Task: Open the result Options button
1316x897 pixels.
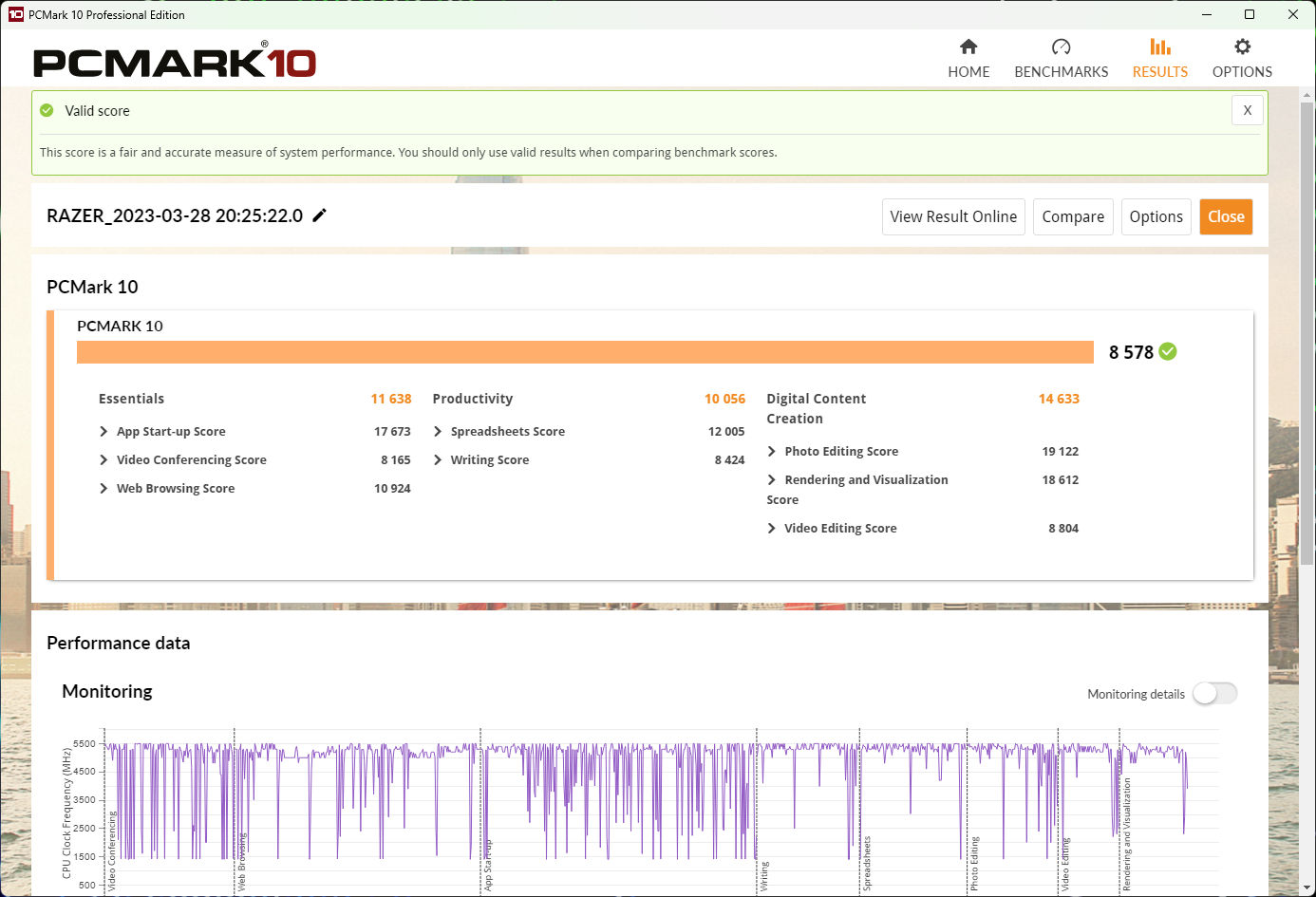Action: pos(1156,216)
